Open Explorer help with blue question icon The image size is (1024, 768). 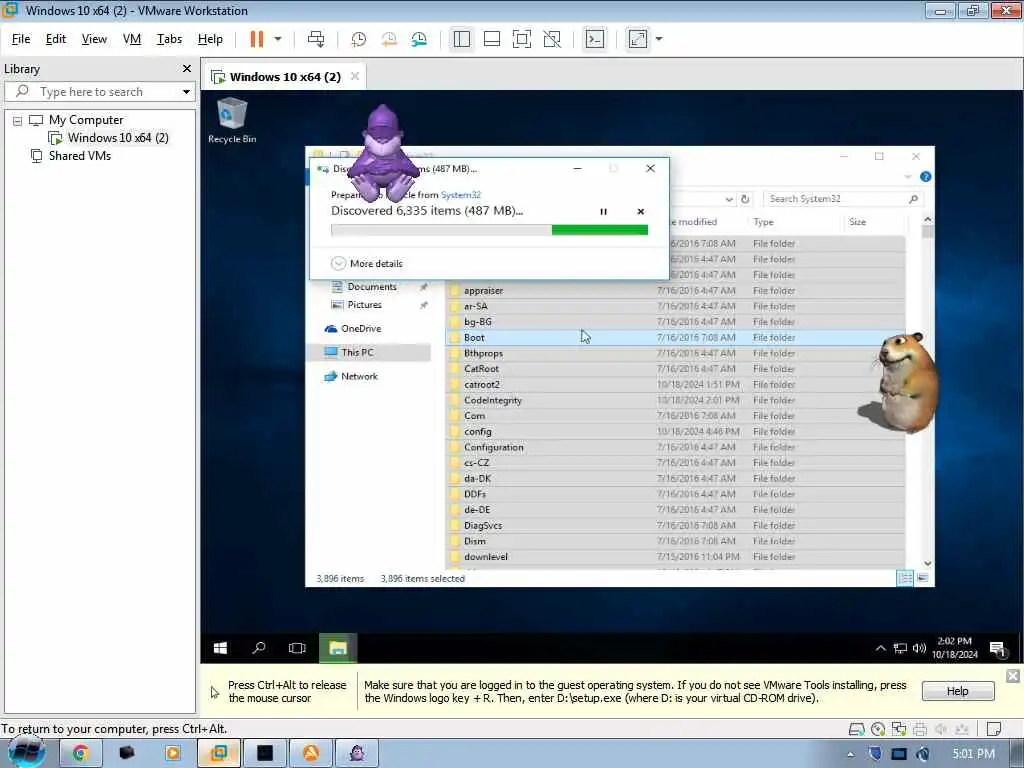[x=925, y=177]
